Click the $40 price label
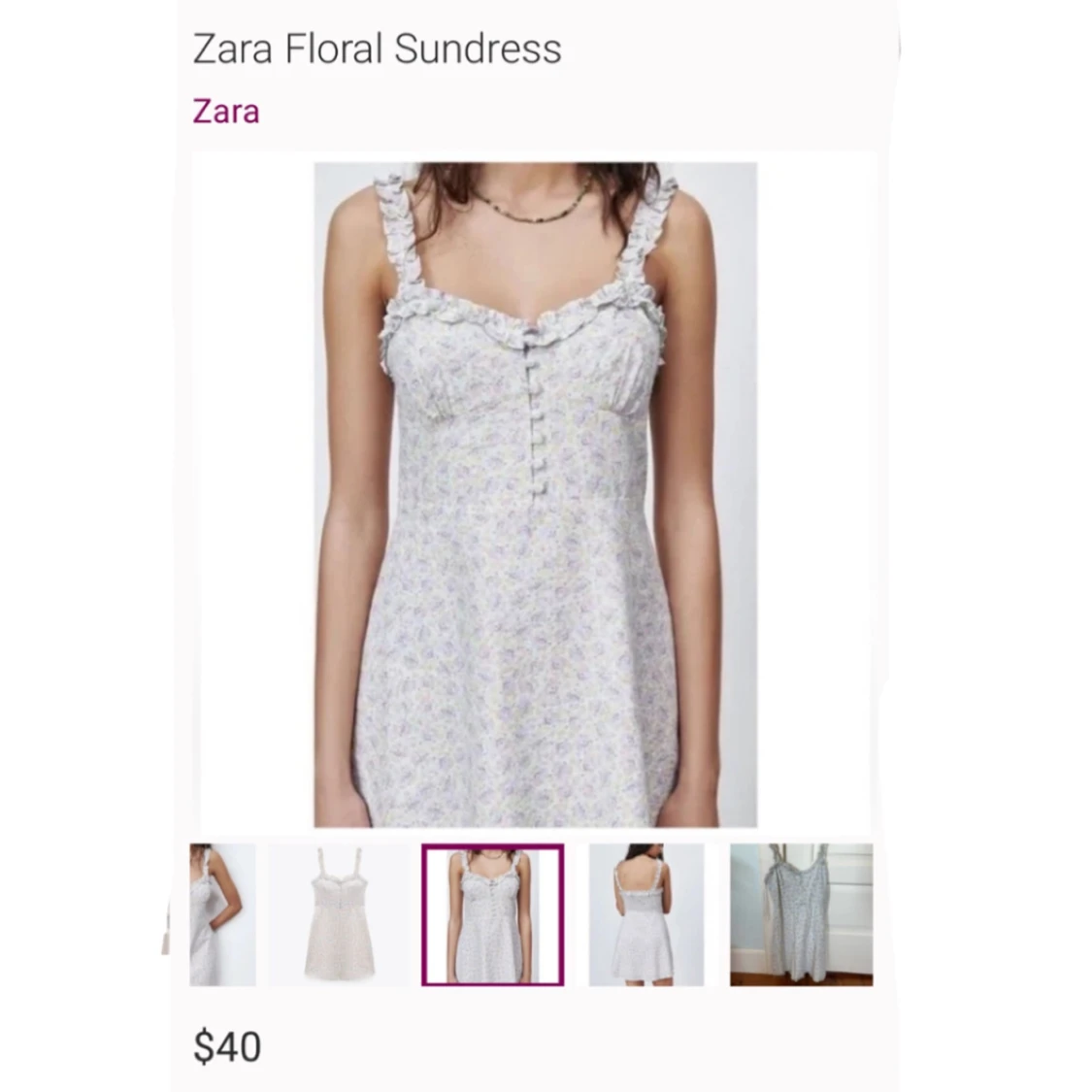 click(x=227, y=1046)
